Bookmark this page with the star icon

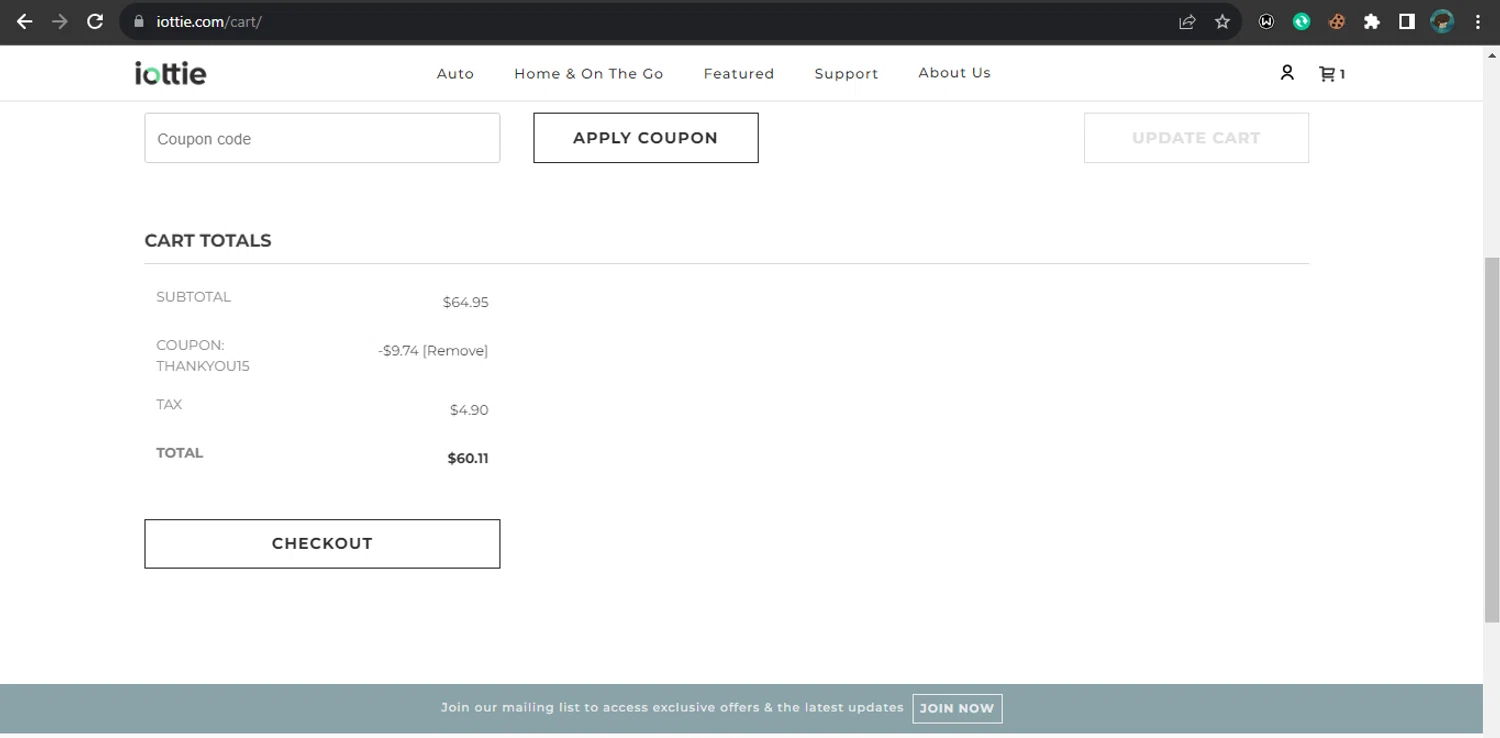[x=1222, y=22]
